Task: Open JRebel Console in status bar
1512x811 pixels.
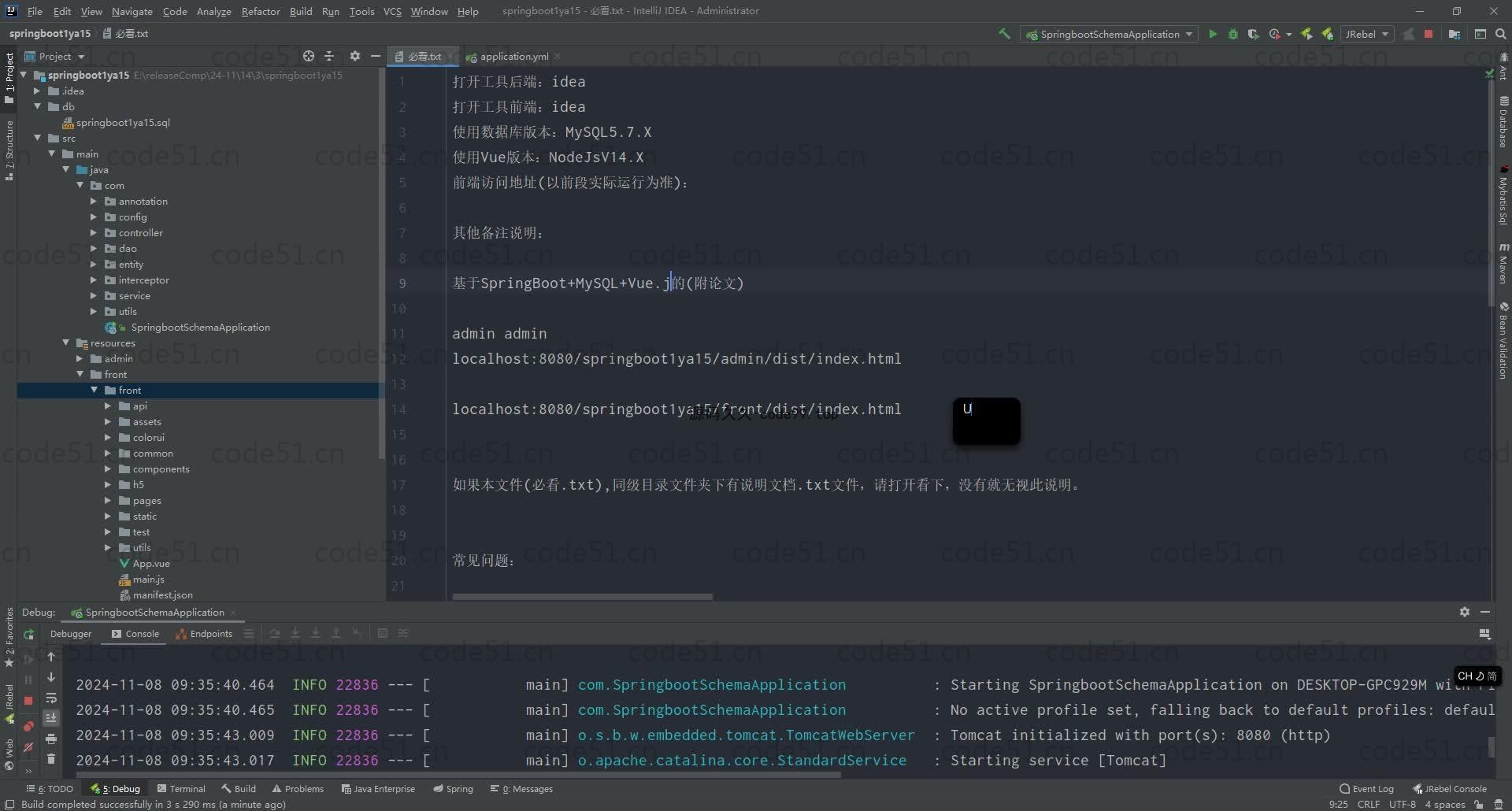Action: coord(1449,788)
